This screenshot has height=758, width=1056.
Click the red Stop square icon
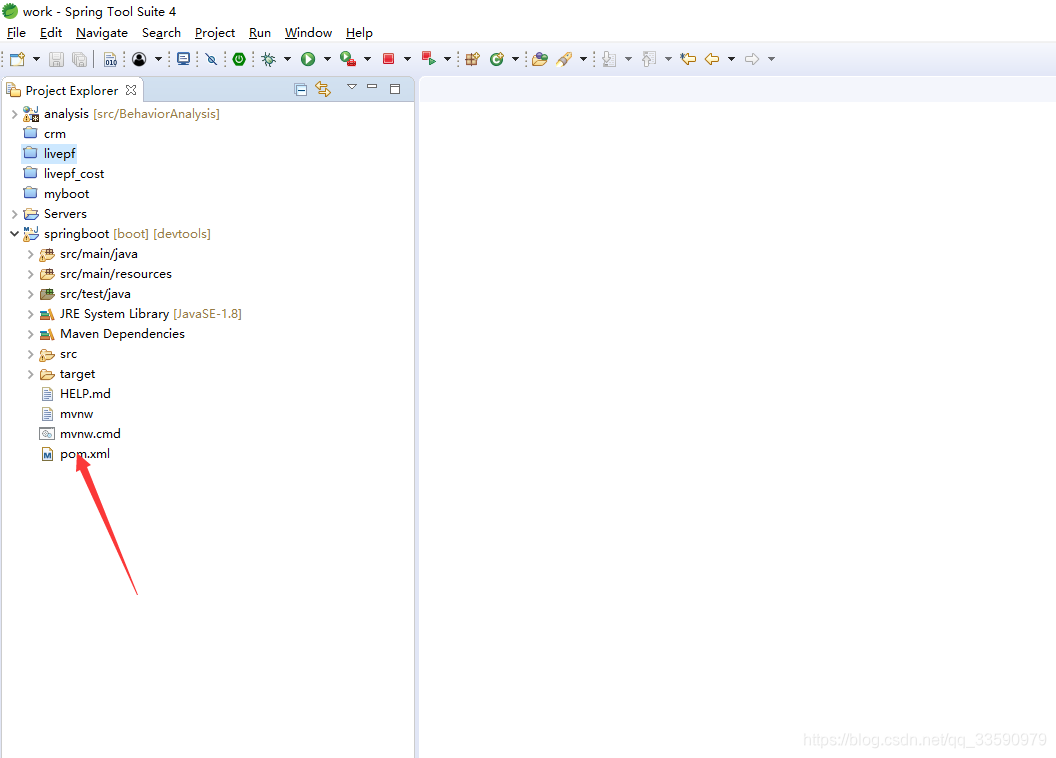(389, 59)
